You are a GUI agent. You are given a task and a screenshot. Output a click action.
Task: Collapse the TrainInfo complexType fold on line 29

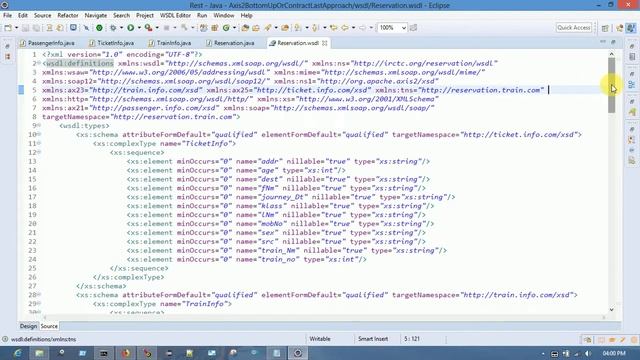pos(39,304)
